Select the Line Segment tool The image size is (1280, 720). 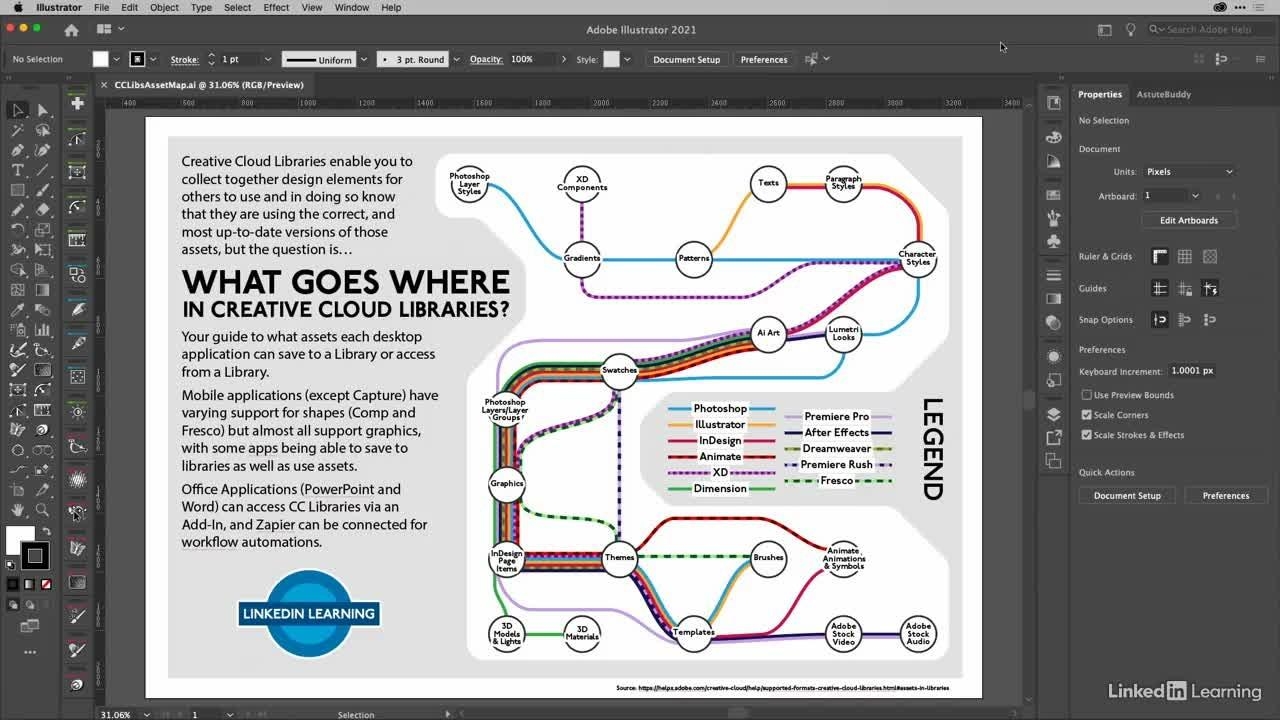tap(43, 170)
